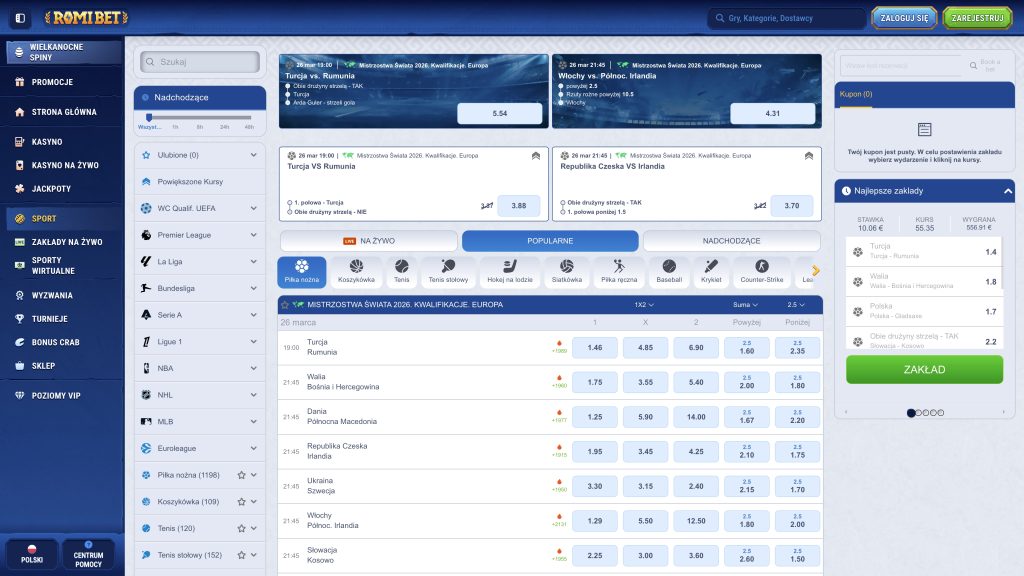Image resolution: width=1024 pixels, height=576 pixels.
Task: Expand Premier League list
Action: (x=253, y=235)
